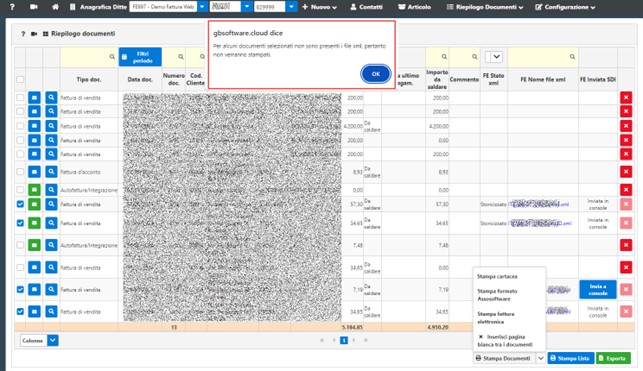Check the Autofattura/Integrazione 7,48 row checkbox
The width and height of the screenshot is (643, 371).
pos(20,245)
